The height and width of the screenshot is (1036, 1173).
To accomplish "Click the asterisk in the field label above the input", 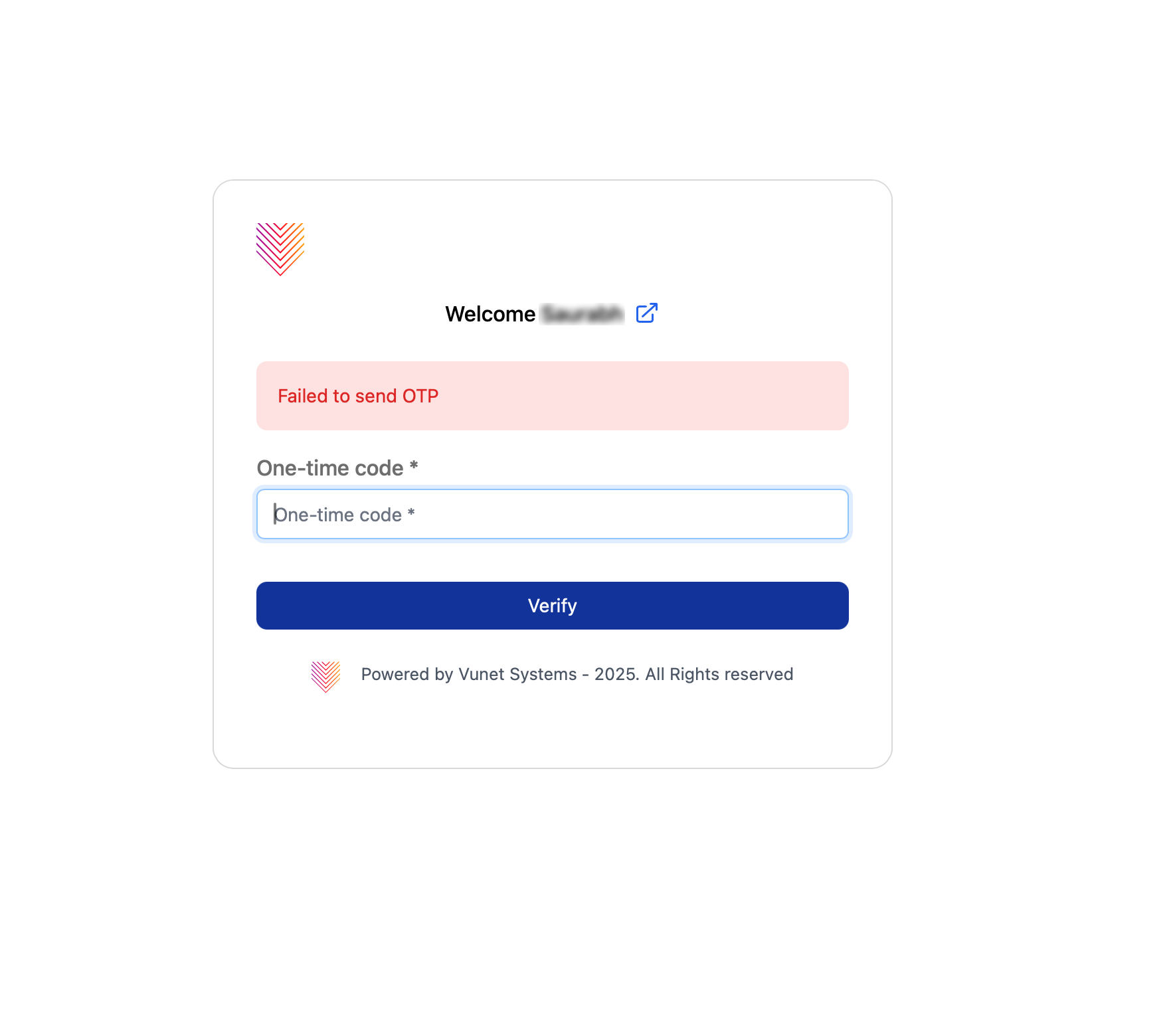I will point(413,466).
